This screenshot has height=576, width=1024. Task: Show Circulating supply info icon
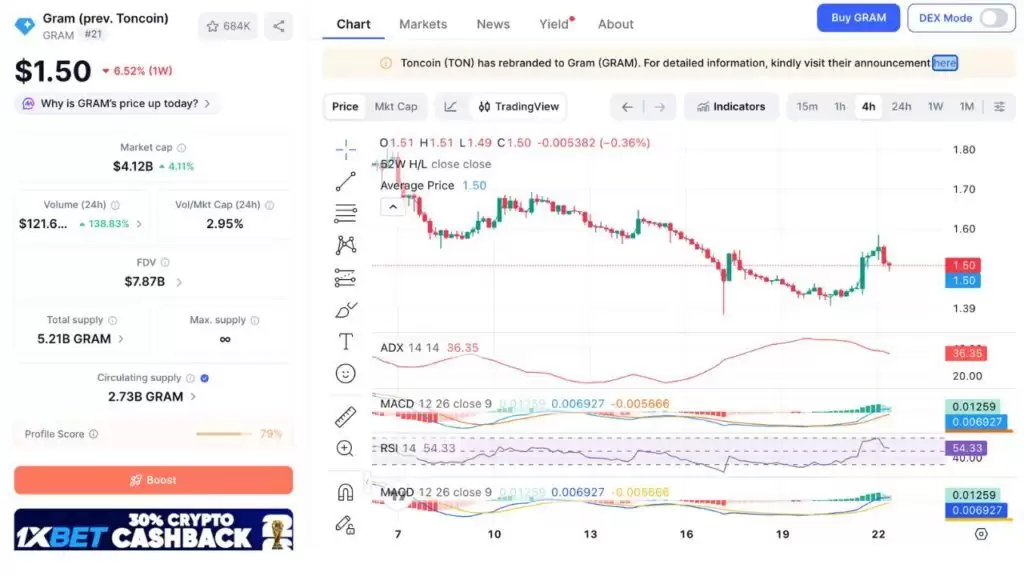click(x=190, y=378)
